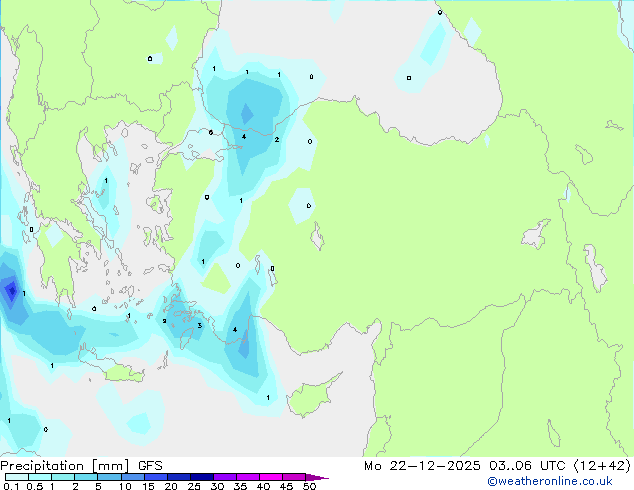Click the 35–40 mm legend swatch
This screenshot has width=634, height=490.
[247, 477]
